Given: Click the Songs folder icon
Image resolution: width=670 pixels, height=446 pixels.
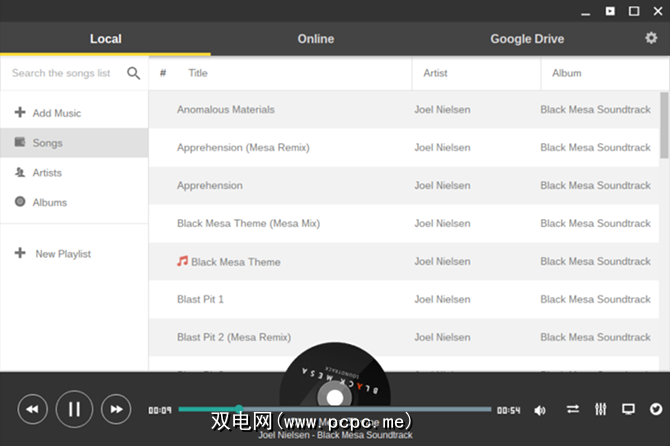Looking at the screenshot, I should (20, 142).
